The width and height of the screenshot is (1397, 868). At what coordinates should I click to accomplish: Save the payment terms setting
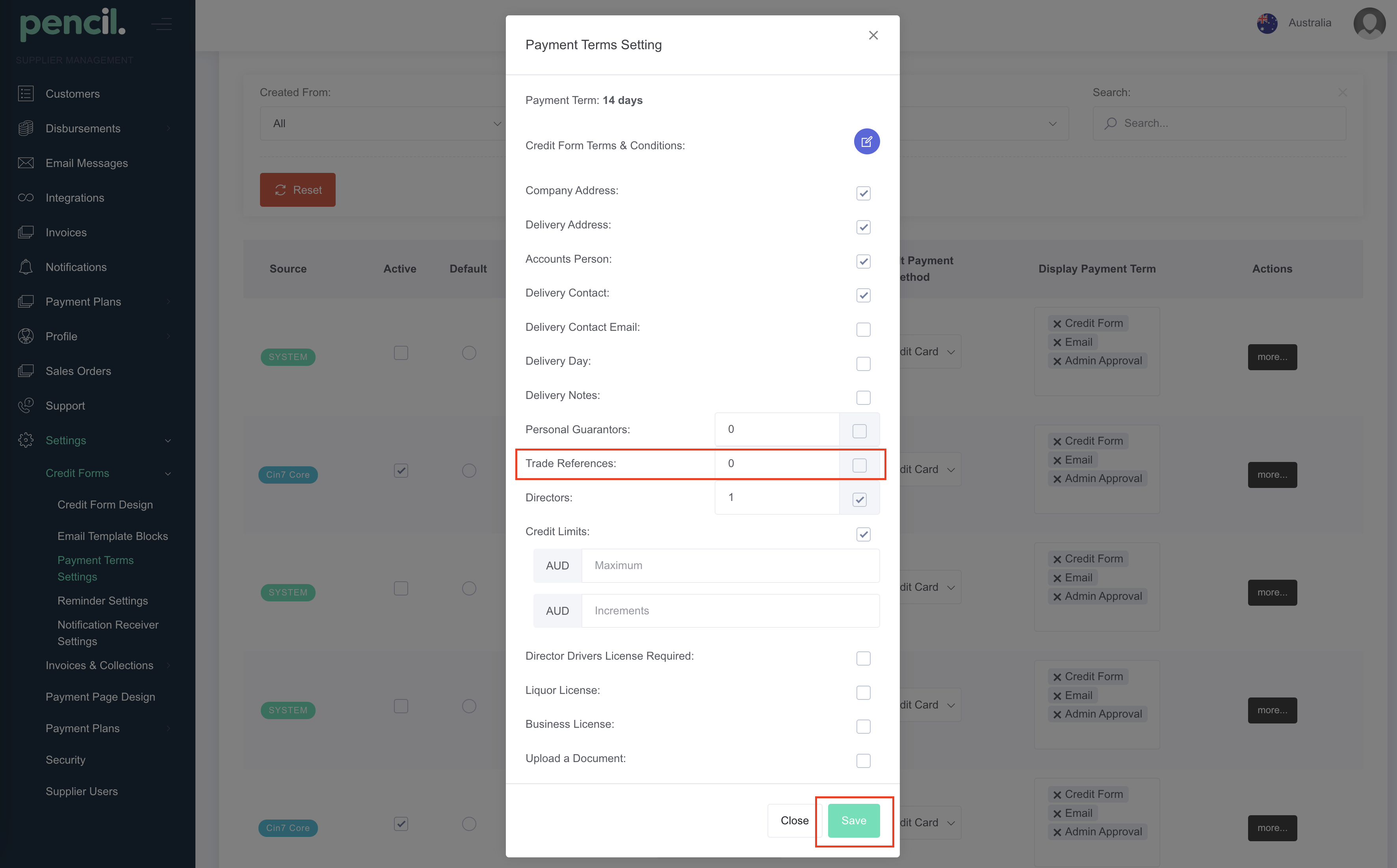point(854,821)
